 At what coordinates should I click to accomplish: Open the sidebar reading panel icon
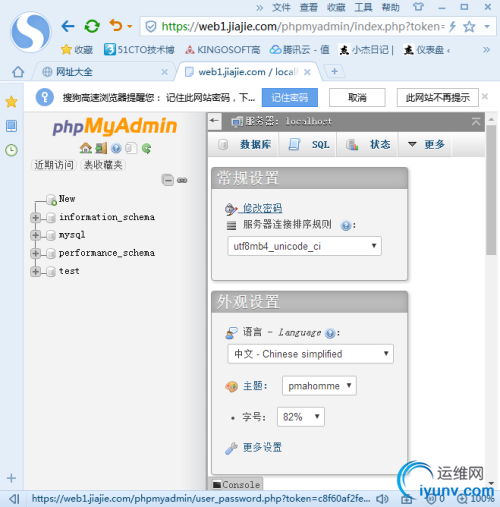point(11,126)
